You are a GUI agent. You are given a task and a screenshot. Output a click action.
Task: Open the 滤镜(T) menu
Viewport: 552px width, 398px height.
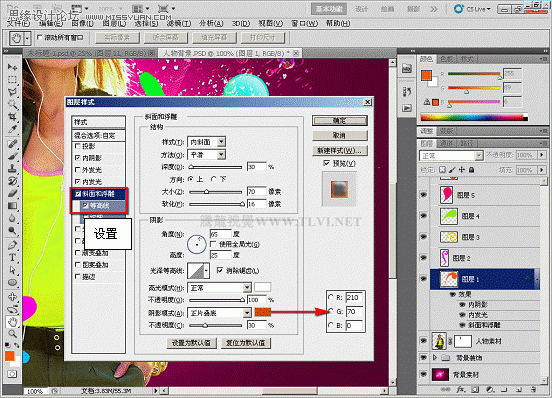pos(178,24)
